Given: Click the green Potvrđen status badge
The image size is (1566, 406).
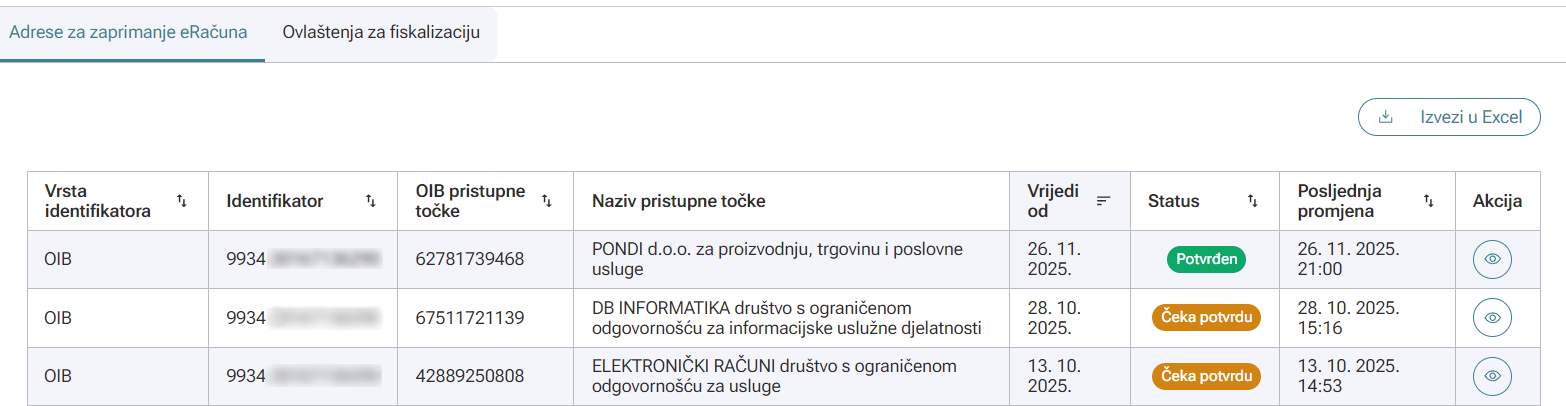Looking at the screenshot, I should (x=1206, y=259).
